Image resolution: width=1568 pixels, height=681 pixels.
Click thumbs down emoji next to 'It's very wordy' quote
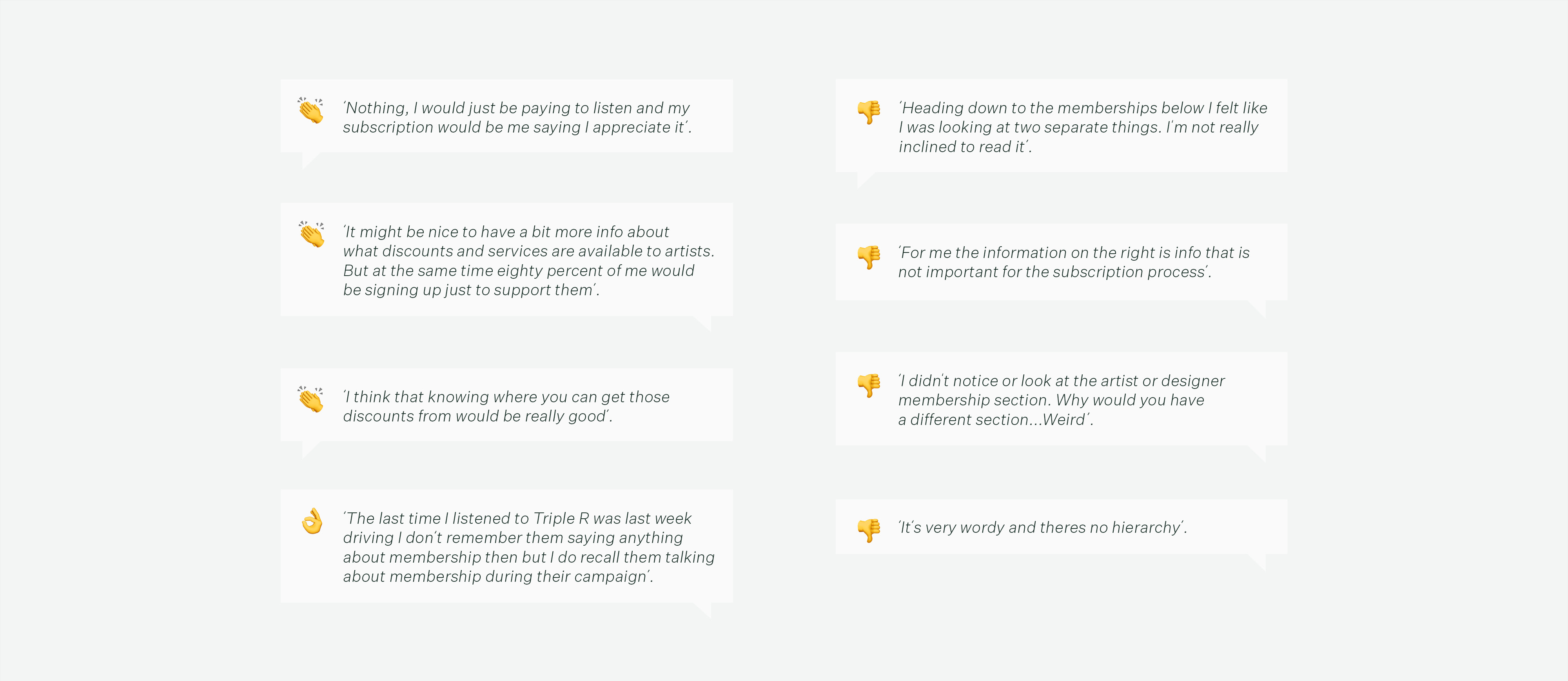click(869, 530)
